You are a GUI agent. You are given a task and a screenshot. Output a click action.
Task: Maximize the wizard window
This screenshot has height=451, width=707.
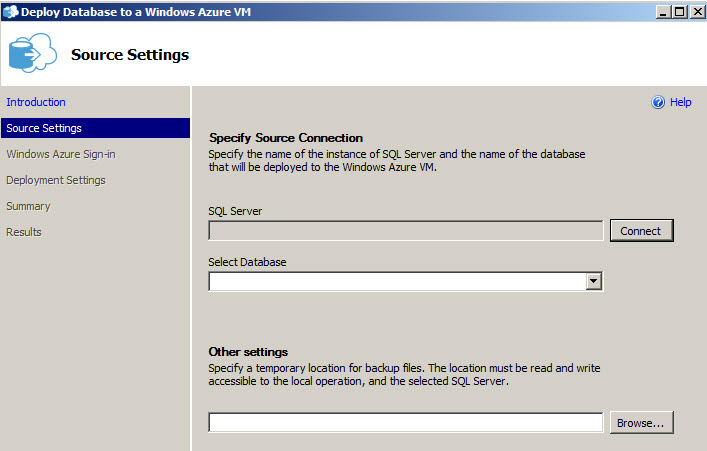click(x=679, y=12)
